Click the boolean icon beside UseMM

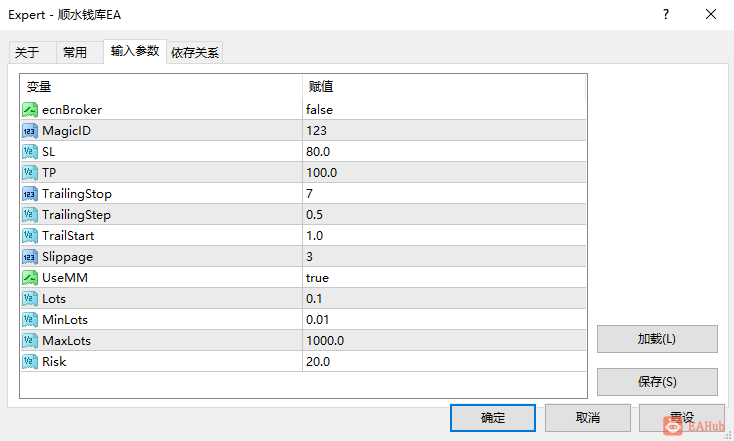point(30,278)
